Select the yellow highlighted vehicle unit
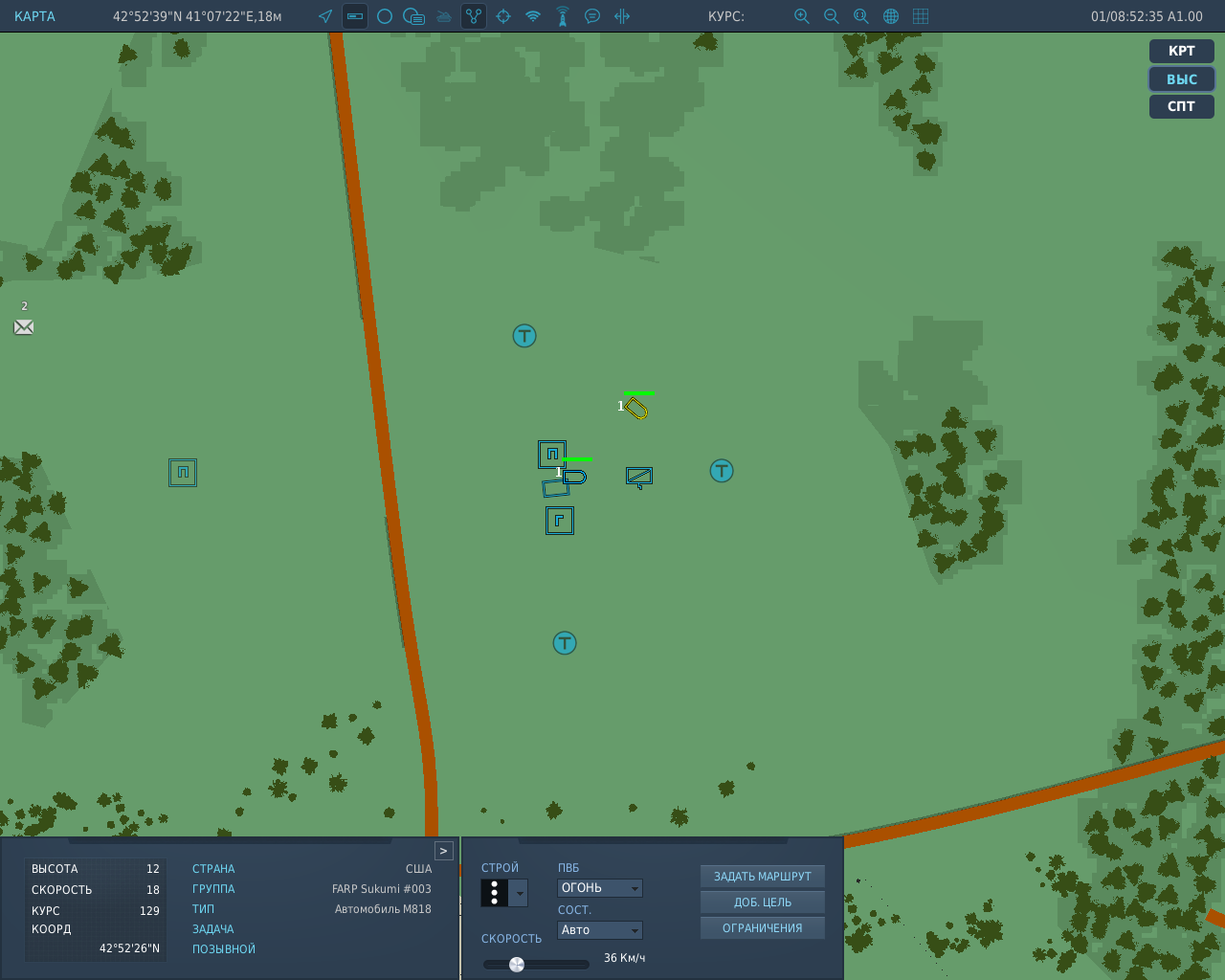1225x980 pixels. pyautogui.click(x=636, y=409)
